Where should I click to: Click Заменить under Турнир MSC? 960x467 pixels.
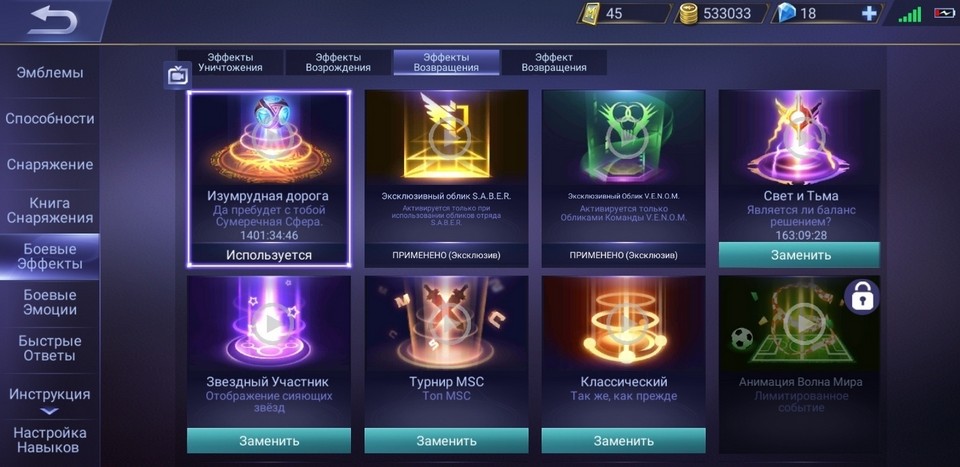[446, 441]
